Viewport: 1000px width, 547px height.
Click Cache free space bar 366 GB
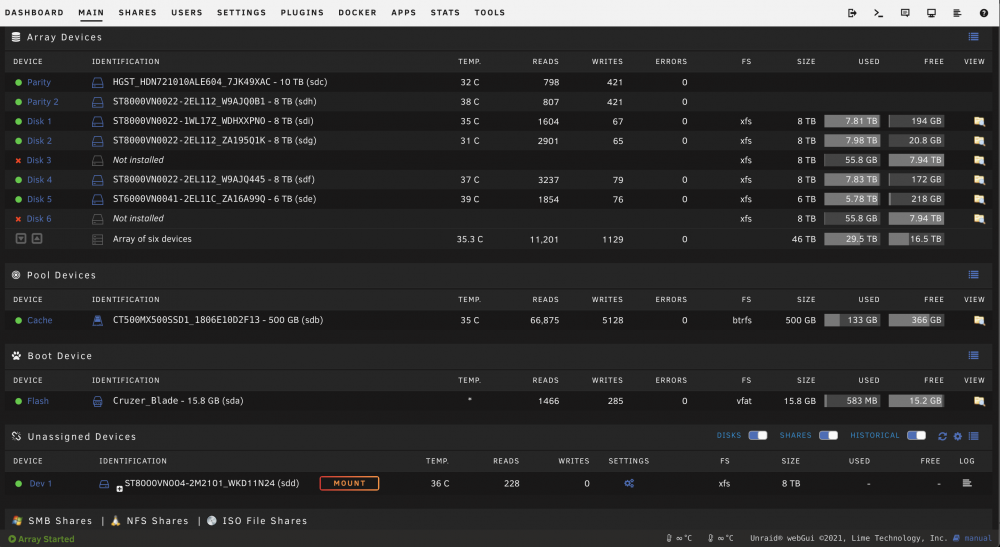(916, 320)
